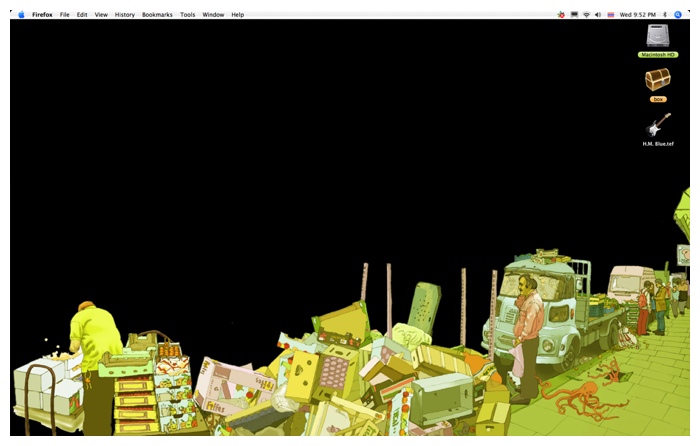Open the Apple menu
The height and width of the screenshot is (446, 700).
pos(21,15)
